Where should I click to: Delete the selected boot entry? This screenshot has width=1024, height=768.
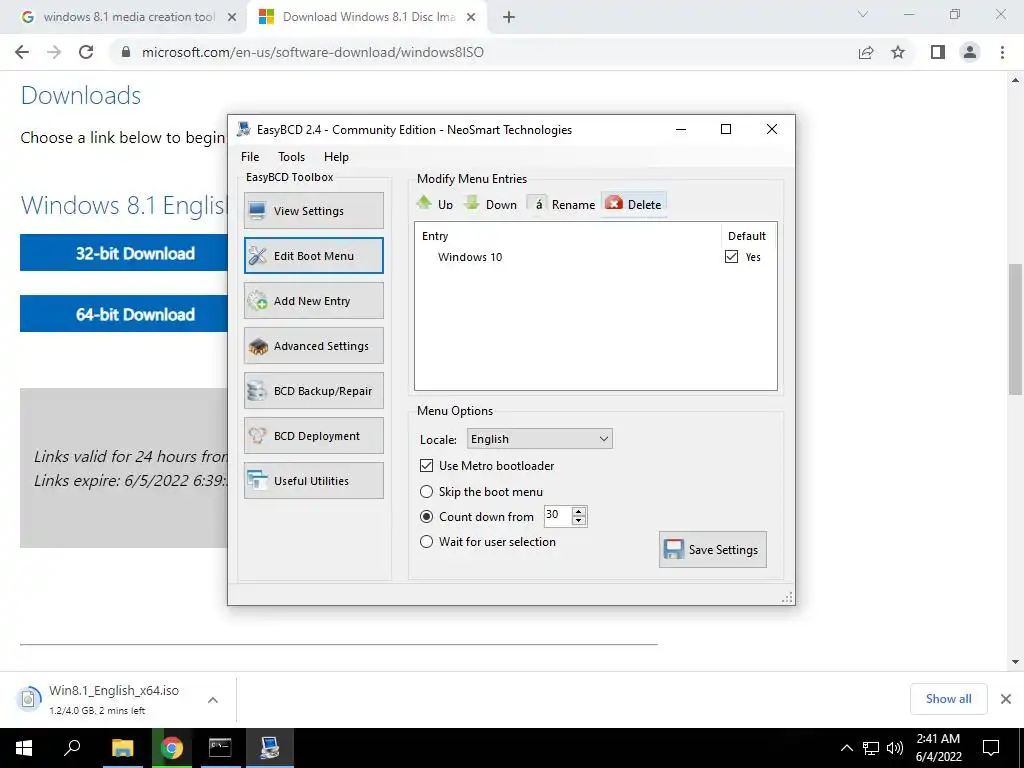coord(633,204)
